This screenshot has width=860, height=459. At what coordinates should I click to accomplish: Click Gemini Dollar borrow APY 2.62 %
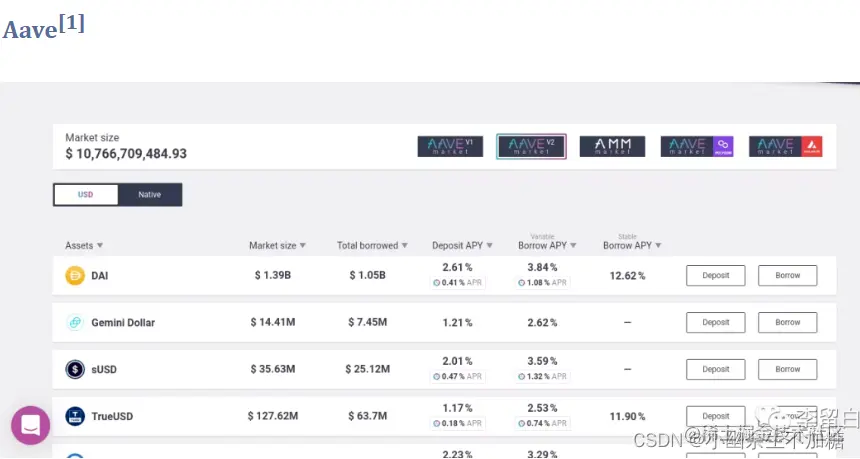click(542, 323)
